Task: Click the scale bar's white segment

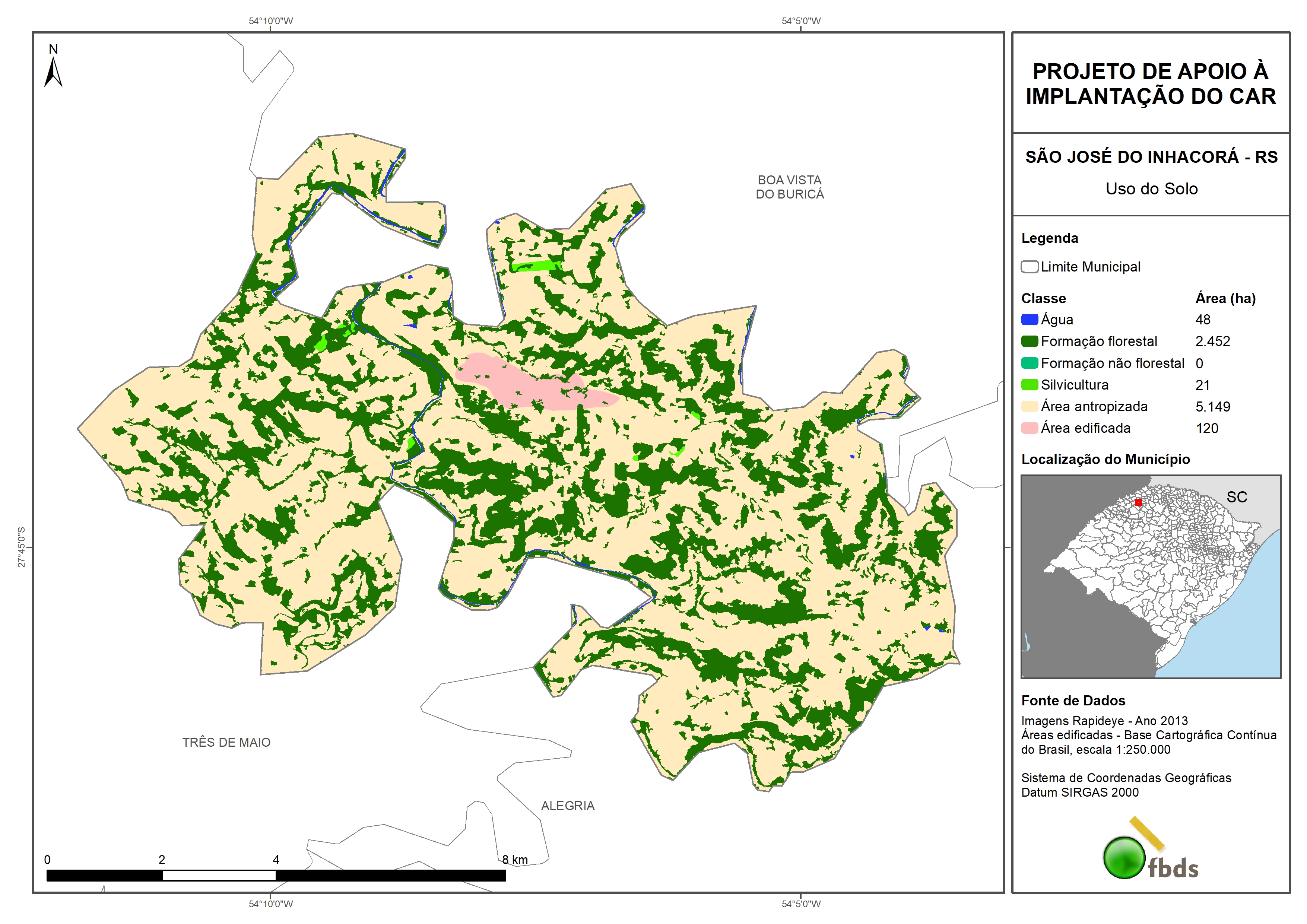Action: point(219,876)
